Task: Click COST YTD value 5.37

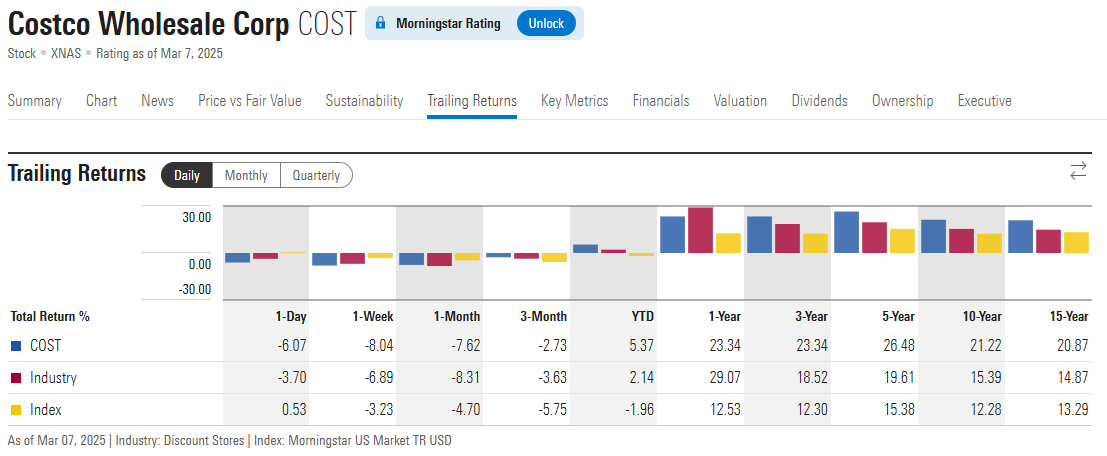Action: click(641, 346)
